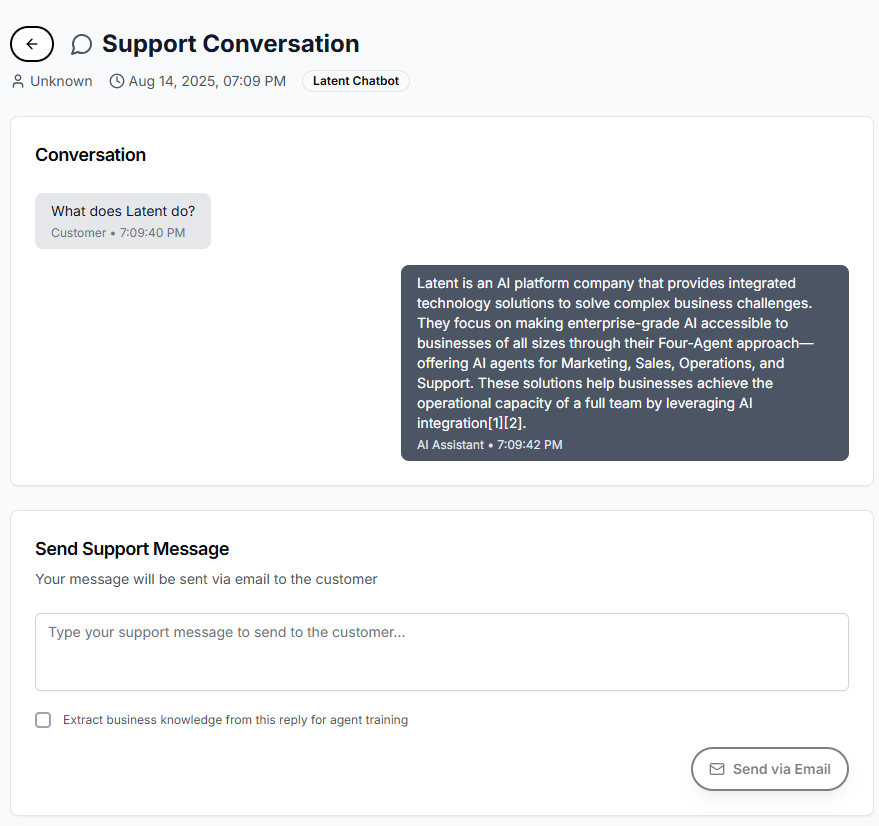
Task: Click the 'Extract business knowledge' checkbox label text
Action: click(235, 720)
